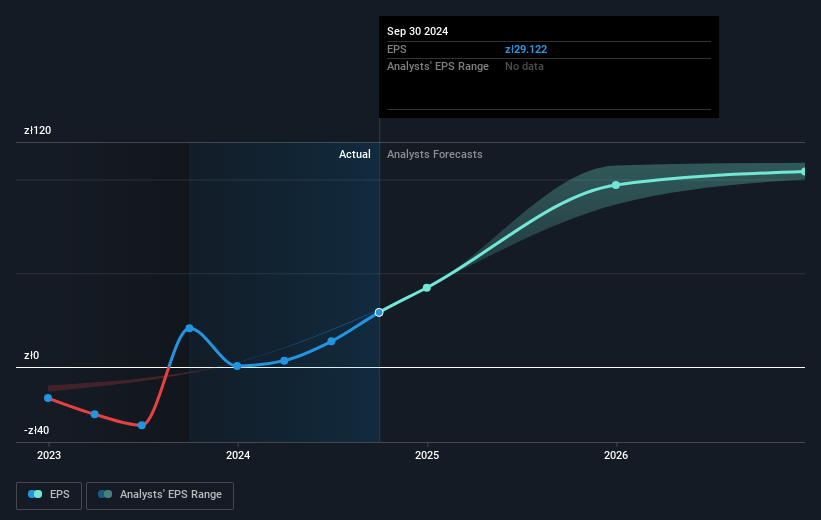Click the forecast data point at 2026

click(616, 185)
